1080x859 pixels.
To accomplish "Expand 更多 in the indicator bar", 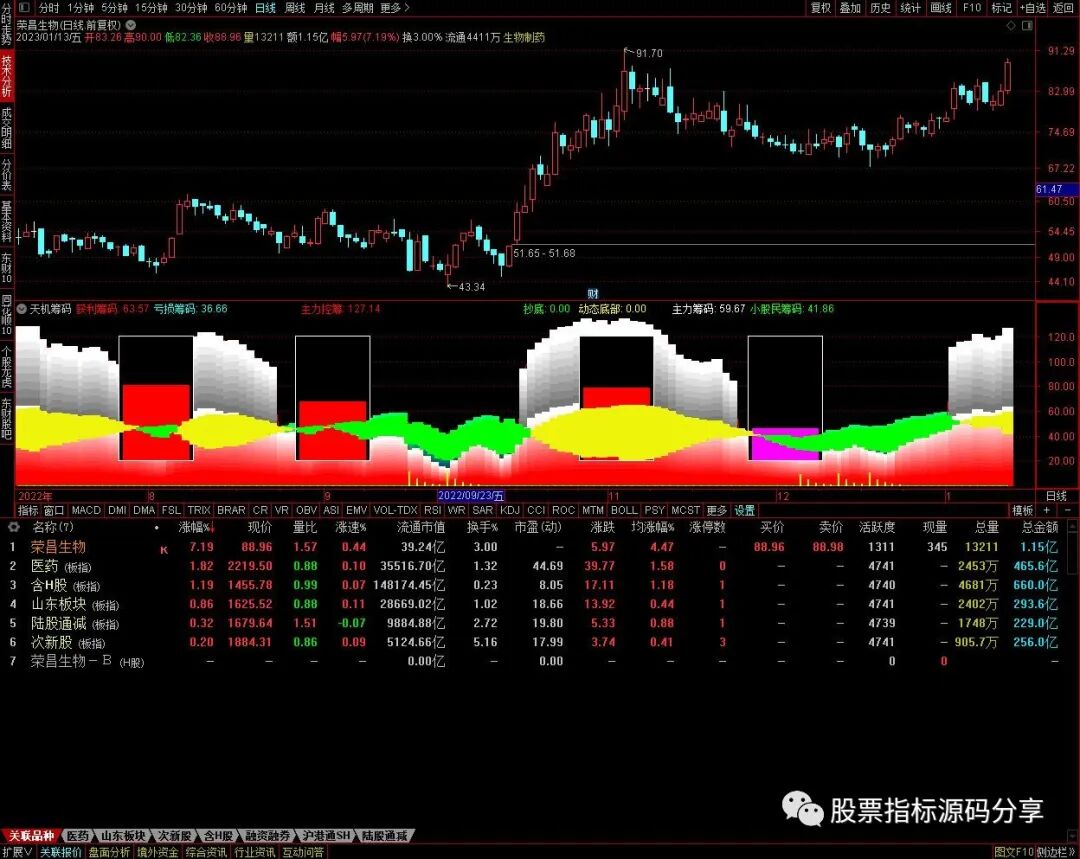I will [716, 510].
